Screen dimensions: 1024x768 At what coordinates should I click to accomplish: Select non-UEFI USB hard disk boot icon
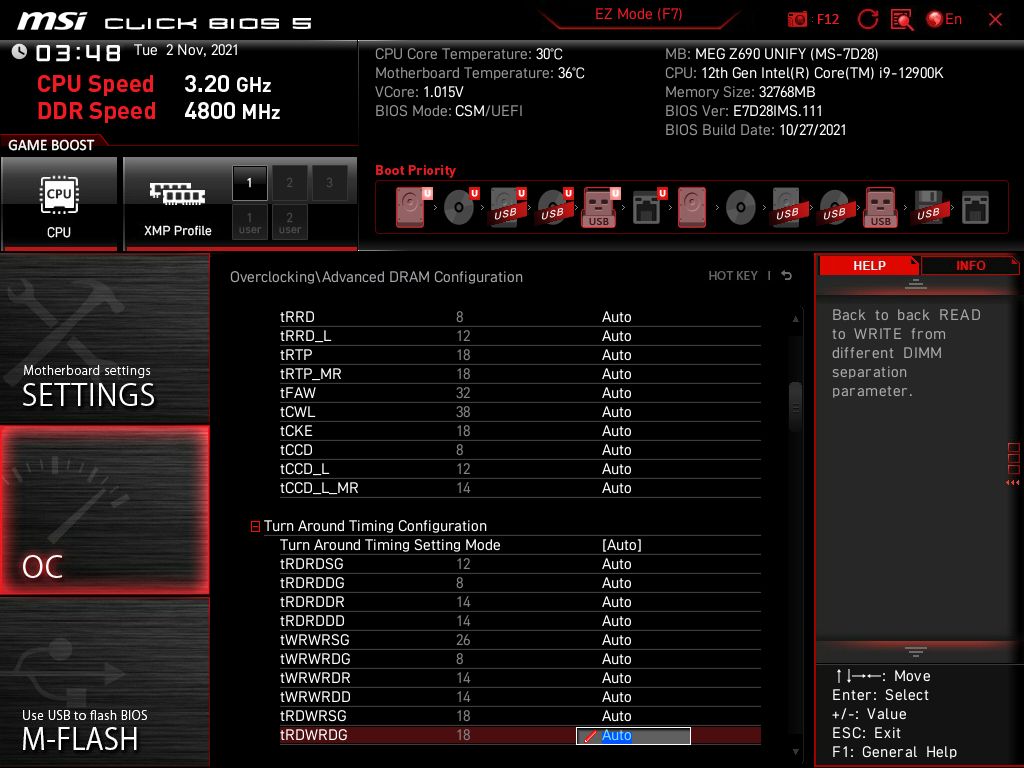(788, 207)
